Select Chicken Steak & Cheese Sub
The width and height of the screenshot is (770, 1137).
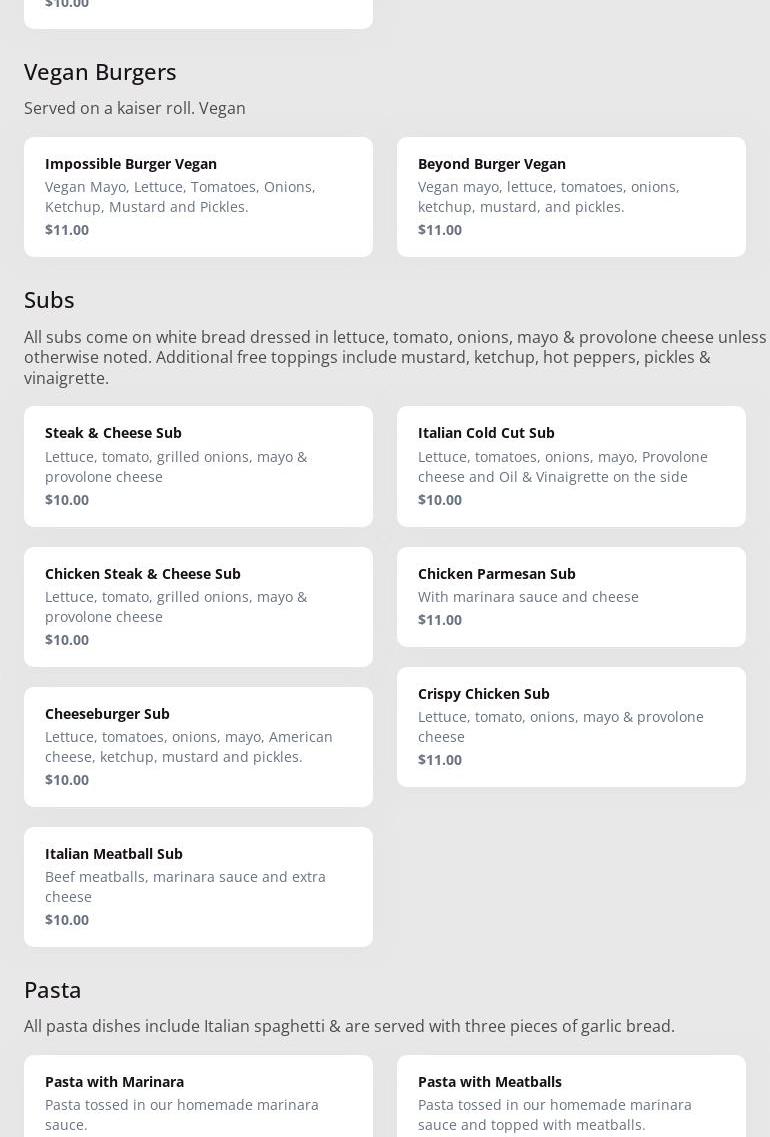(x=198, y=606)
